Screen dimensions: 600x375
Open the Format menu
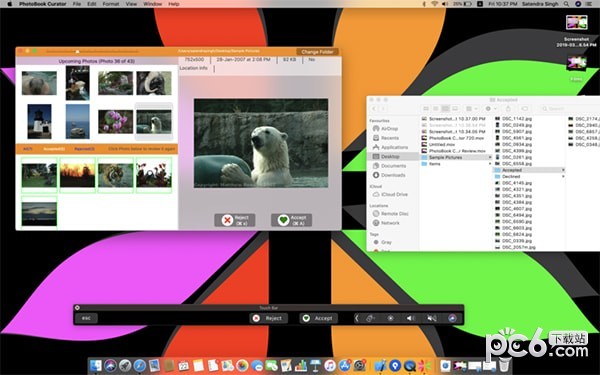tap(111, 4)
